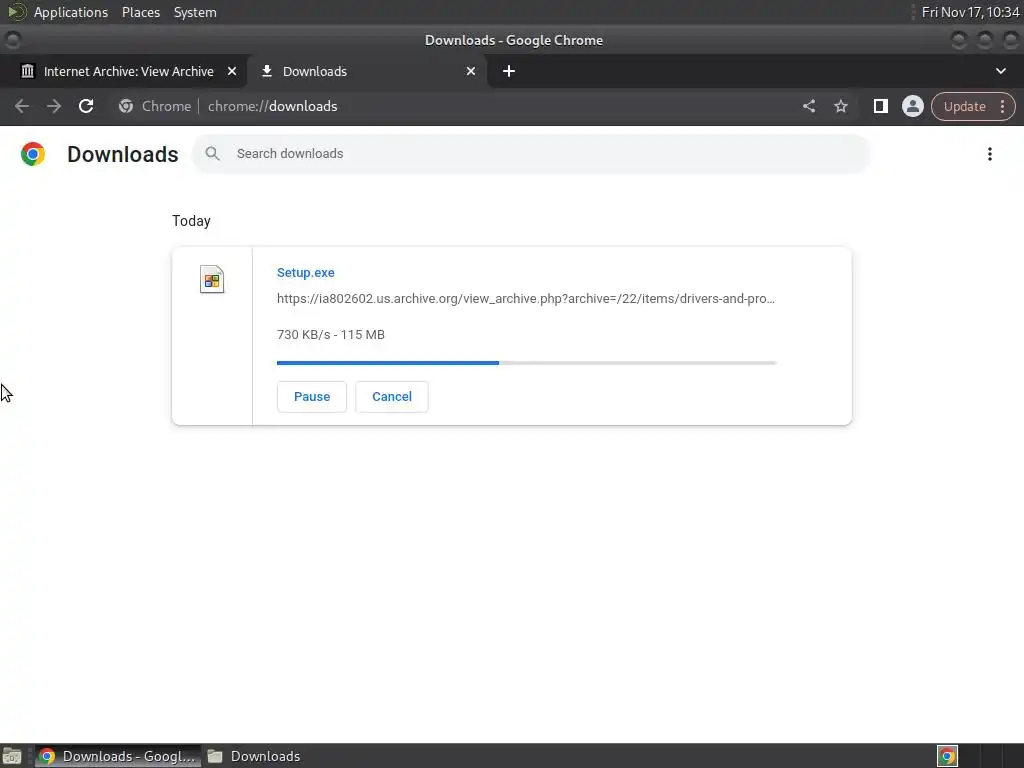Screen dimensions: 1024x768
Task: Click the Chrome logo beside Downloads heading
Action: pyautogui.click(x=33, y=154)
